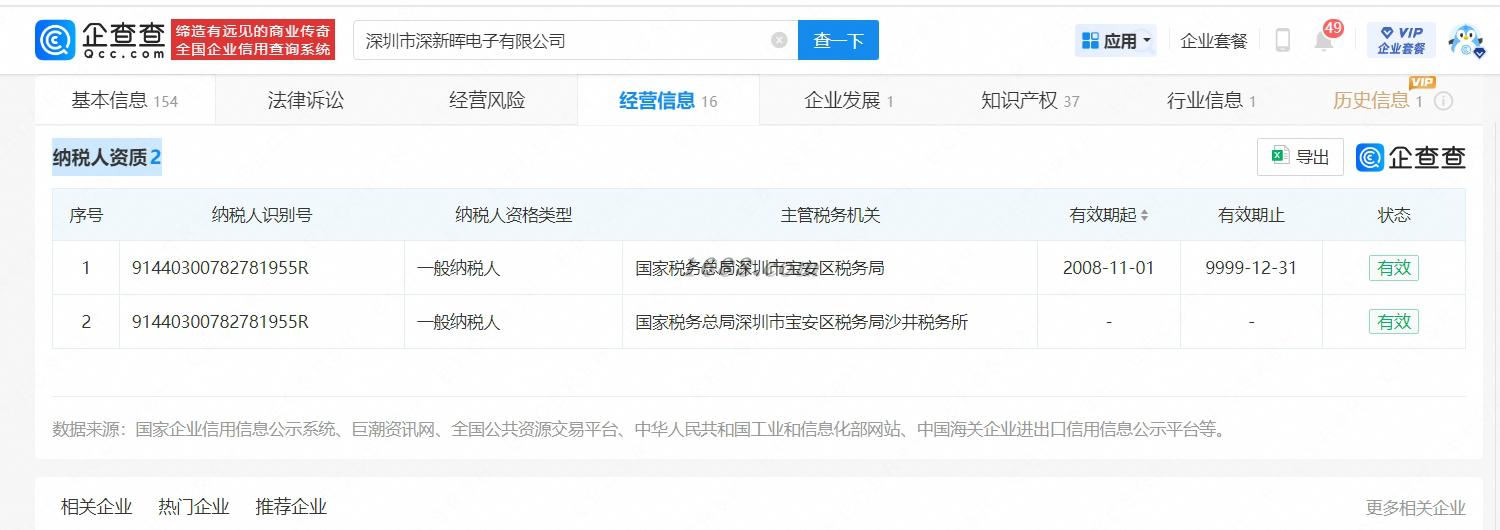Image resolution: width=1500 pixels, height=530 pixels.
Task: Switch to the 企业发展 tab
Action: pyautogui.click(x=849, y=100)
